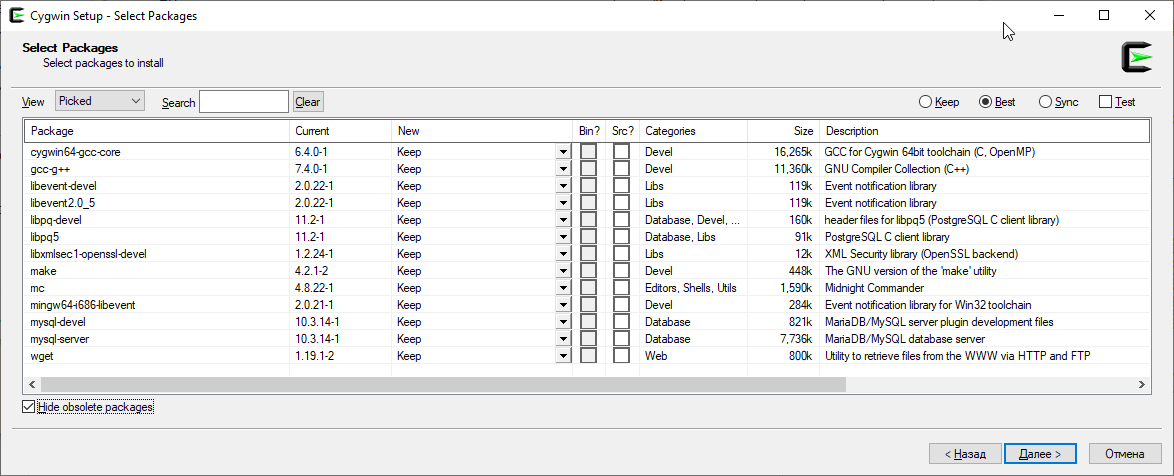Tick Src? checkbox for gcc-g++

[621, 168]
